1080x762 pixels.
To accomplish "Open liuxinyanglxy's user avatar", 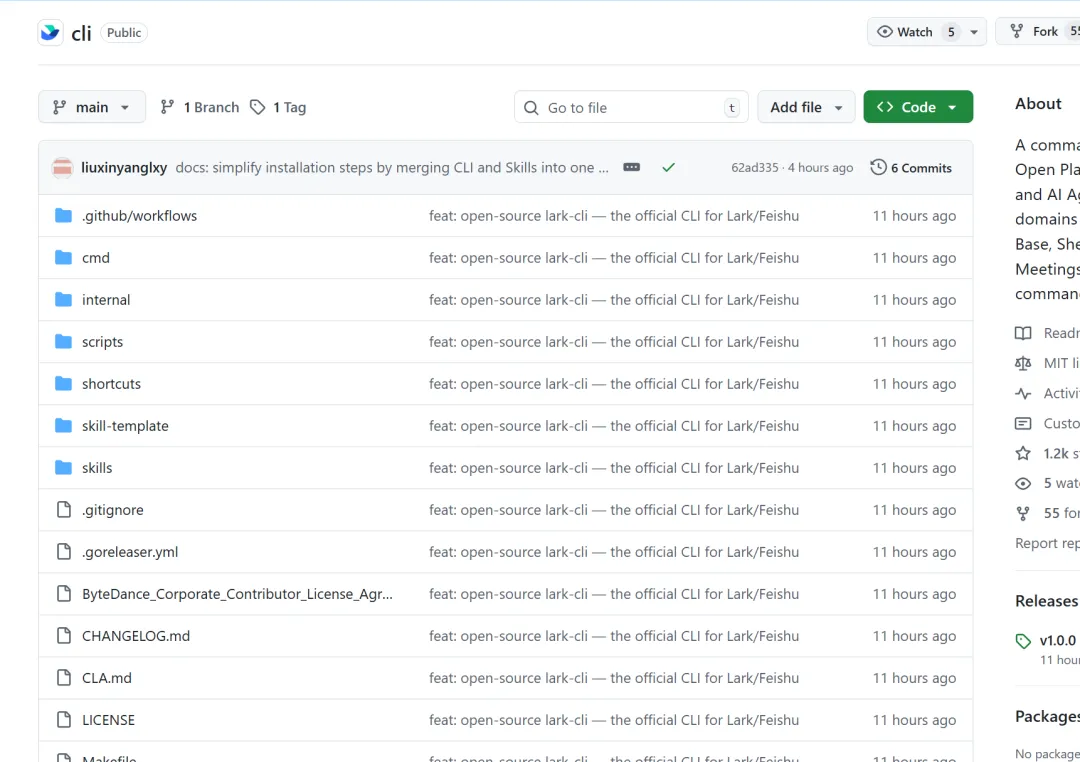I will tap(62, 167).
